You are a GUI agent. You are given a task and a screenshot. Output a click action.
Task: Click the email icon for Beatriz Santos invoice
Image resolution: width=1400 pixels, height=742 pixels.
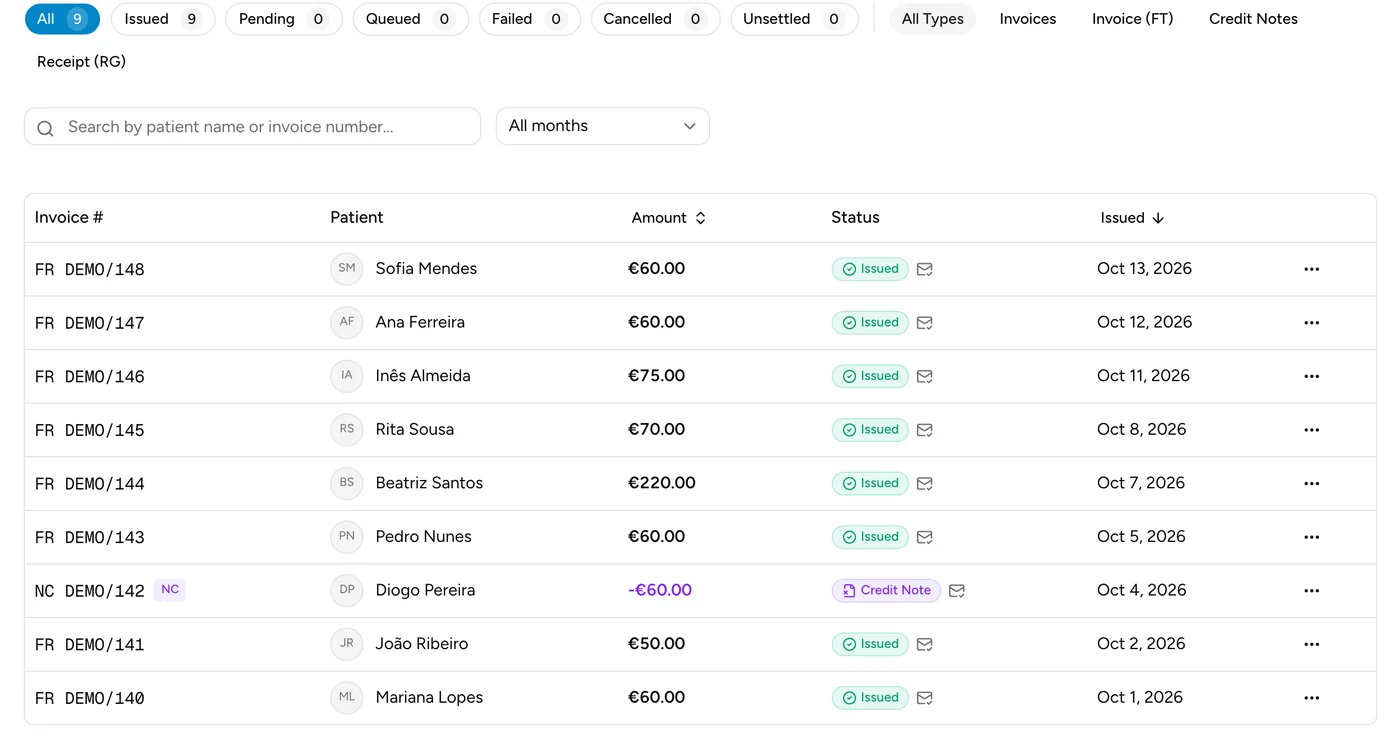(925, 483)
